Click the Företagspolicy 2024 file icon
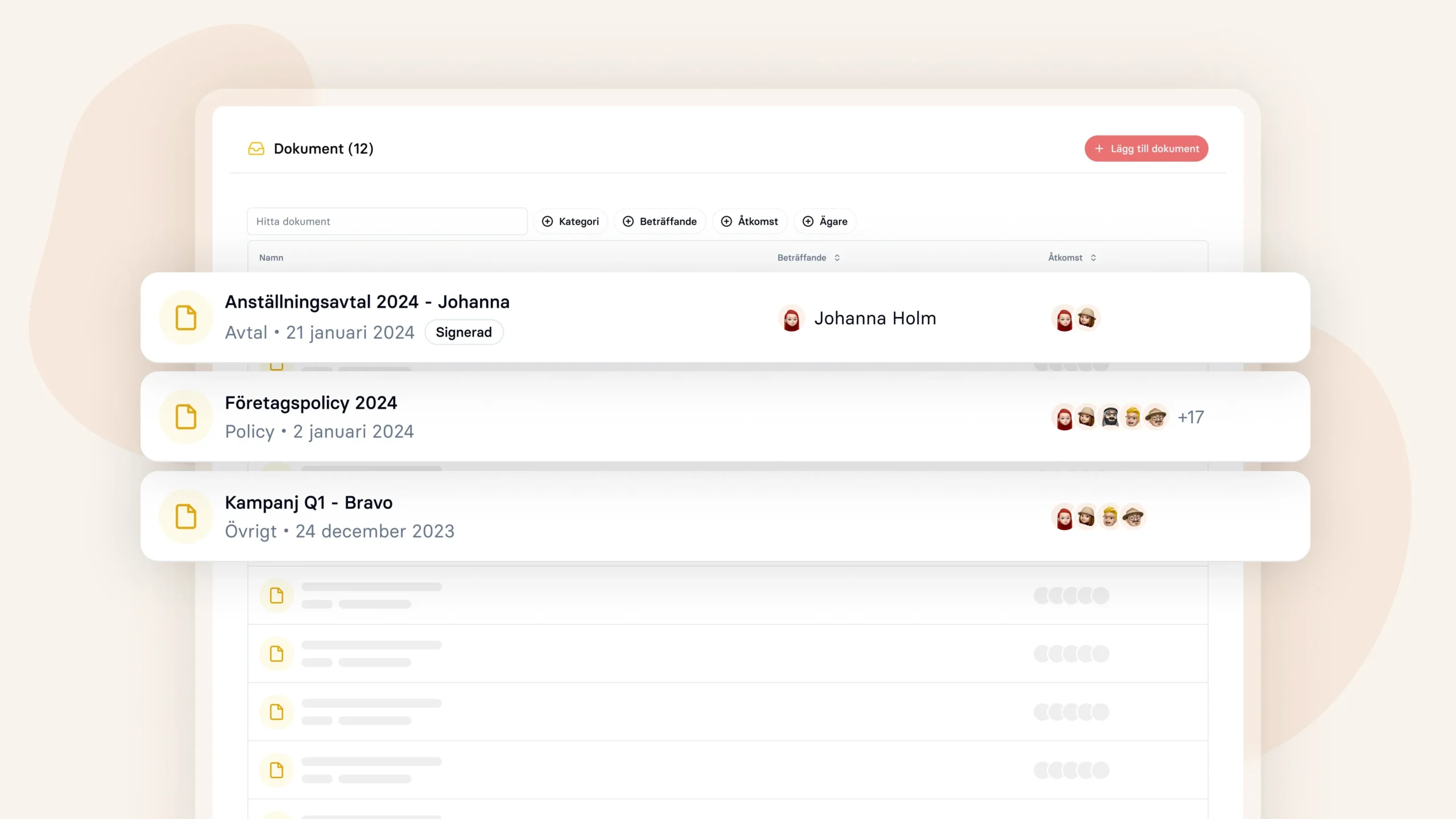1456x819 pixels. pos(186,417)
